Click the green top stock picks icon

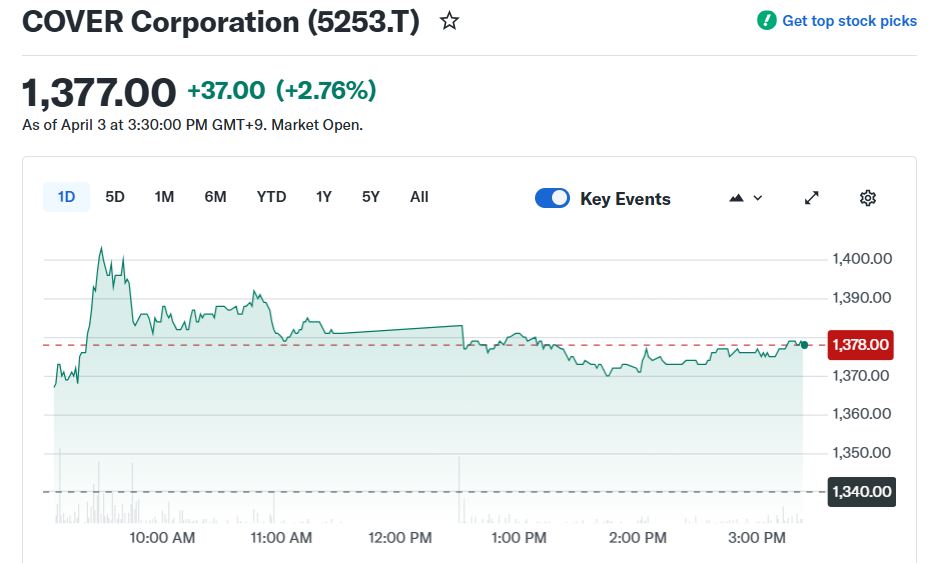tap(766, 21)
